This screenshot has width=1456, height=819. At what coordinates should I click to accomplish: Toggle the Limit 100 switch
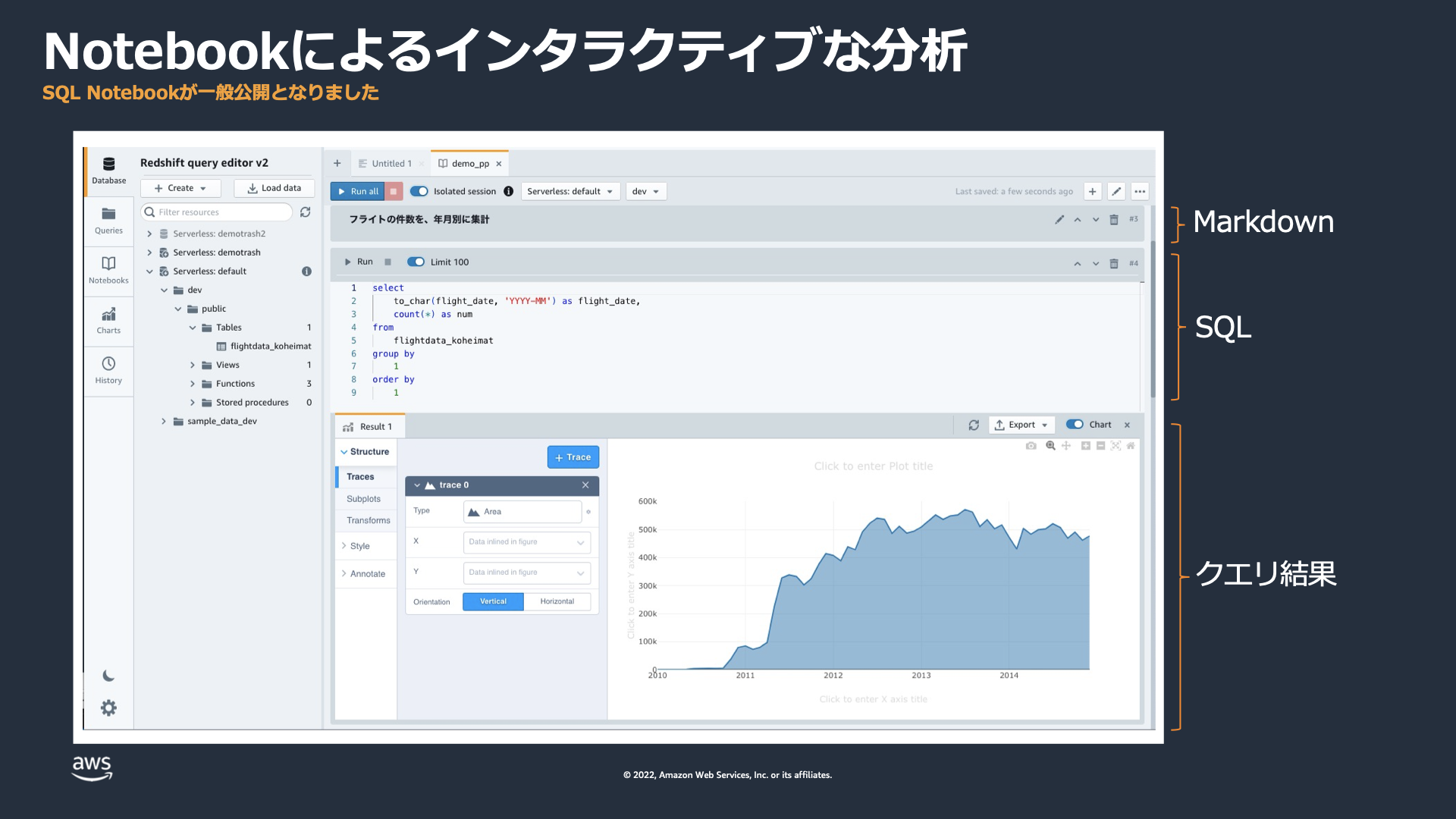pos(416,262)
